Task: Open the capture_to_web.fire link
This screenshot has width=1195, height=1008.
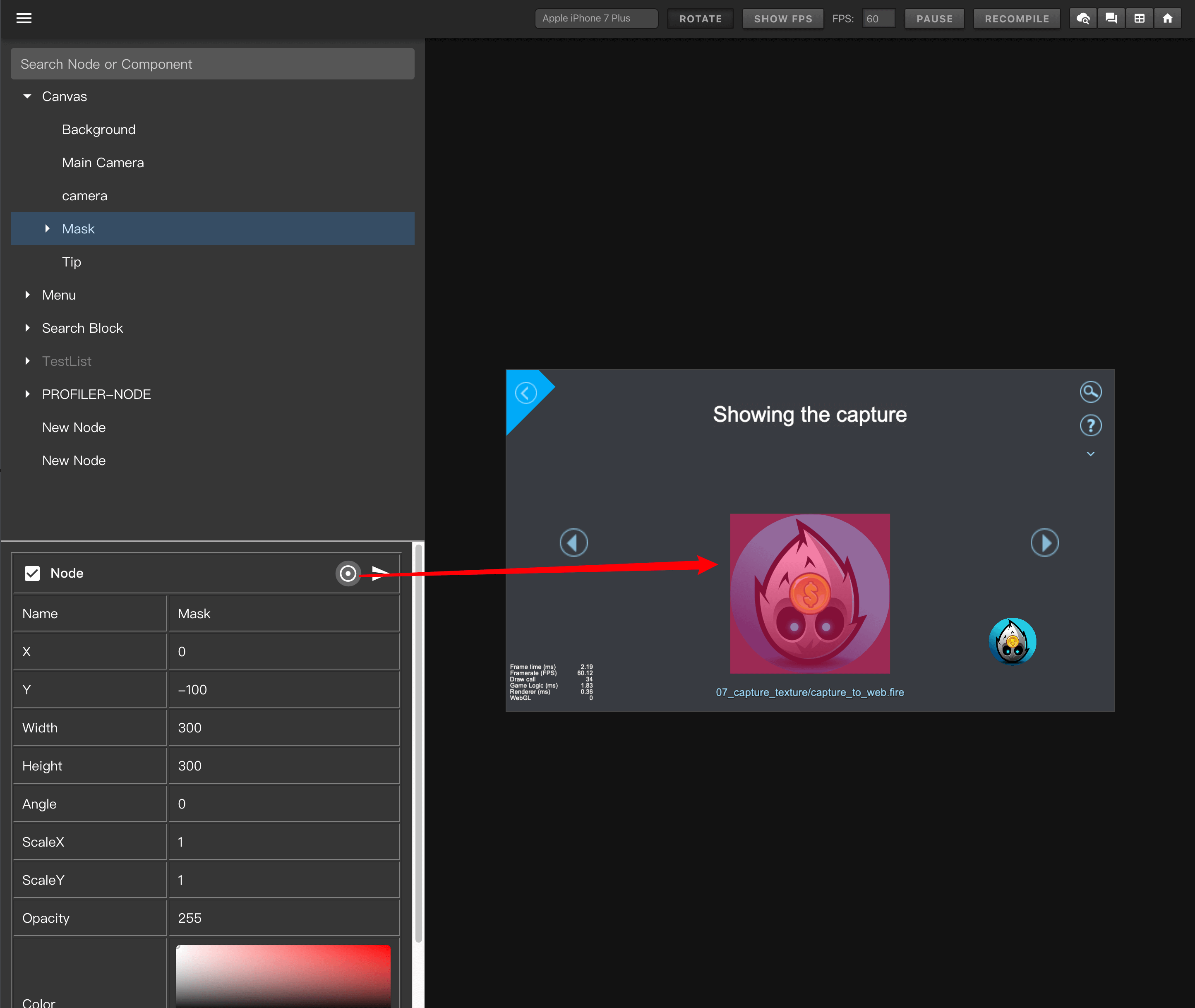Action: click(809, 692)
